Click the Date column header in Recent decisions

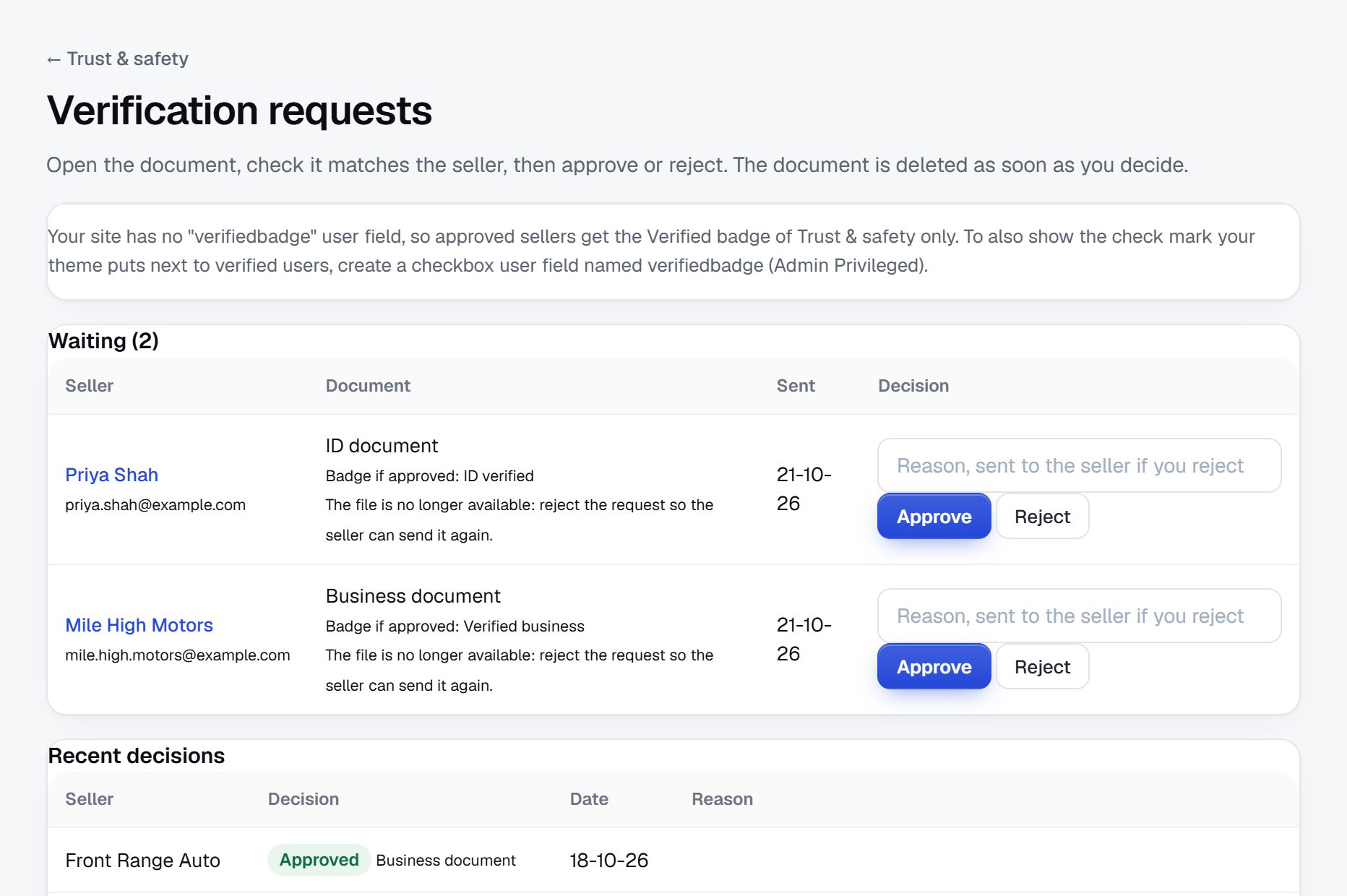(x=589, y=799)
